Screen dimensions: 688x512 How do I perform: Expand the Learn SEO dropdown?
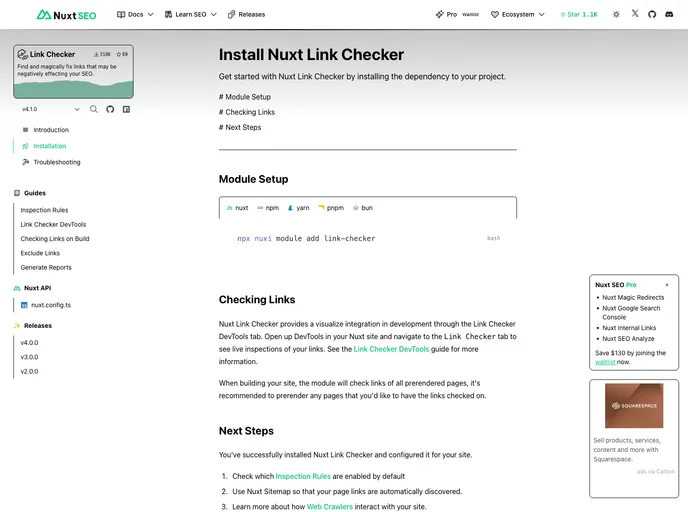tap(190, 14)
